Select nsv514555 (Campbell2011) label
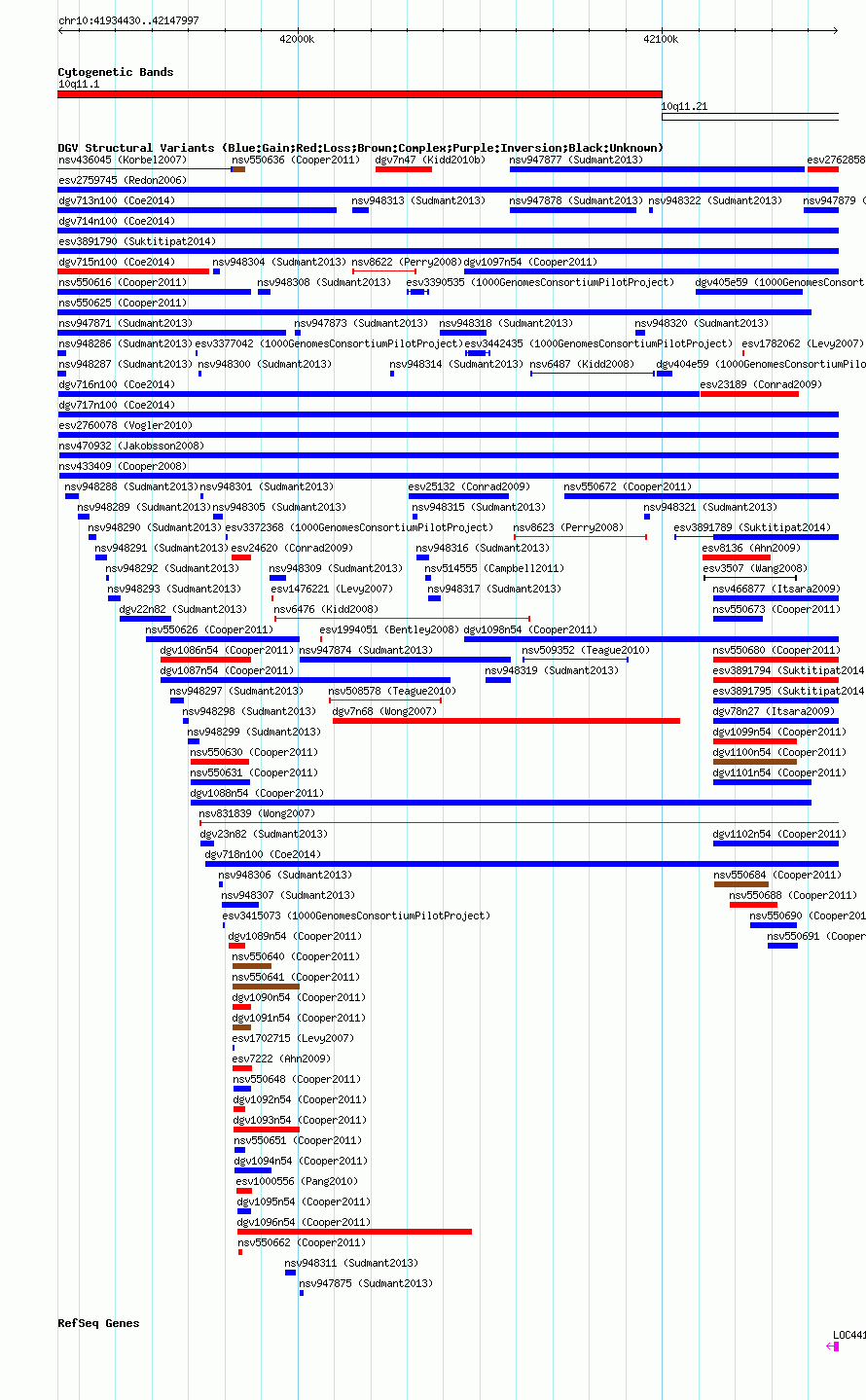866x1400 pixels. tap(494, 568)
